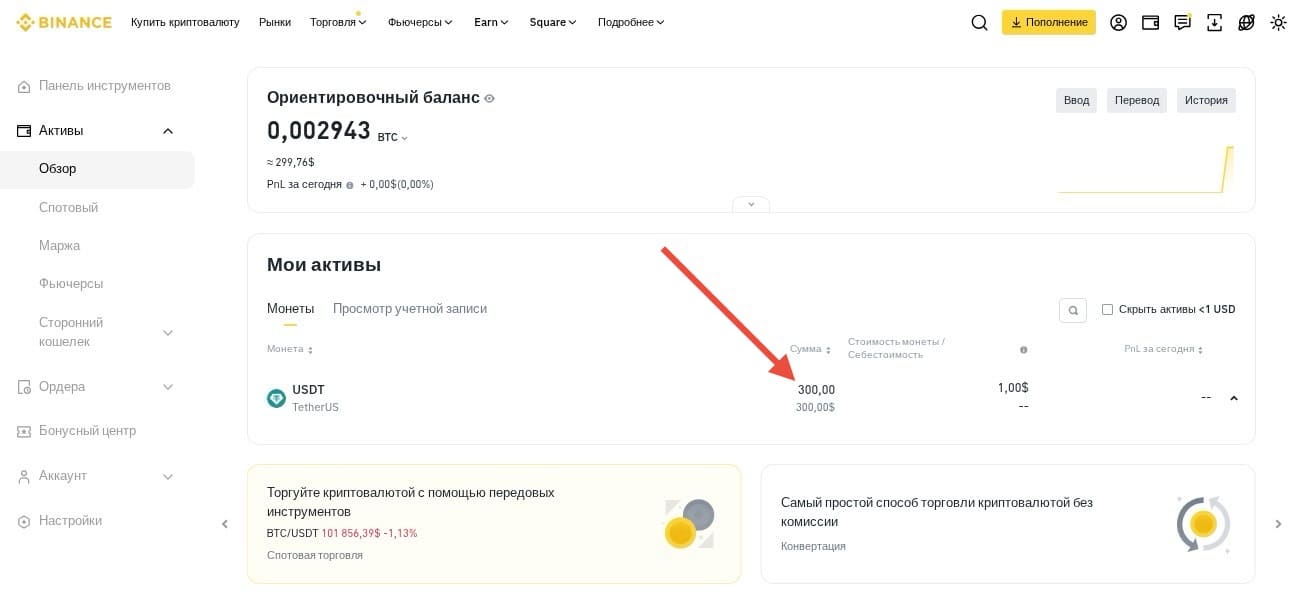Open the Фьючерсы header dropdown
The width and height of the screenshot is (1302, 592).
[x=420, y=22]
